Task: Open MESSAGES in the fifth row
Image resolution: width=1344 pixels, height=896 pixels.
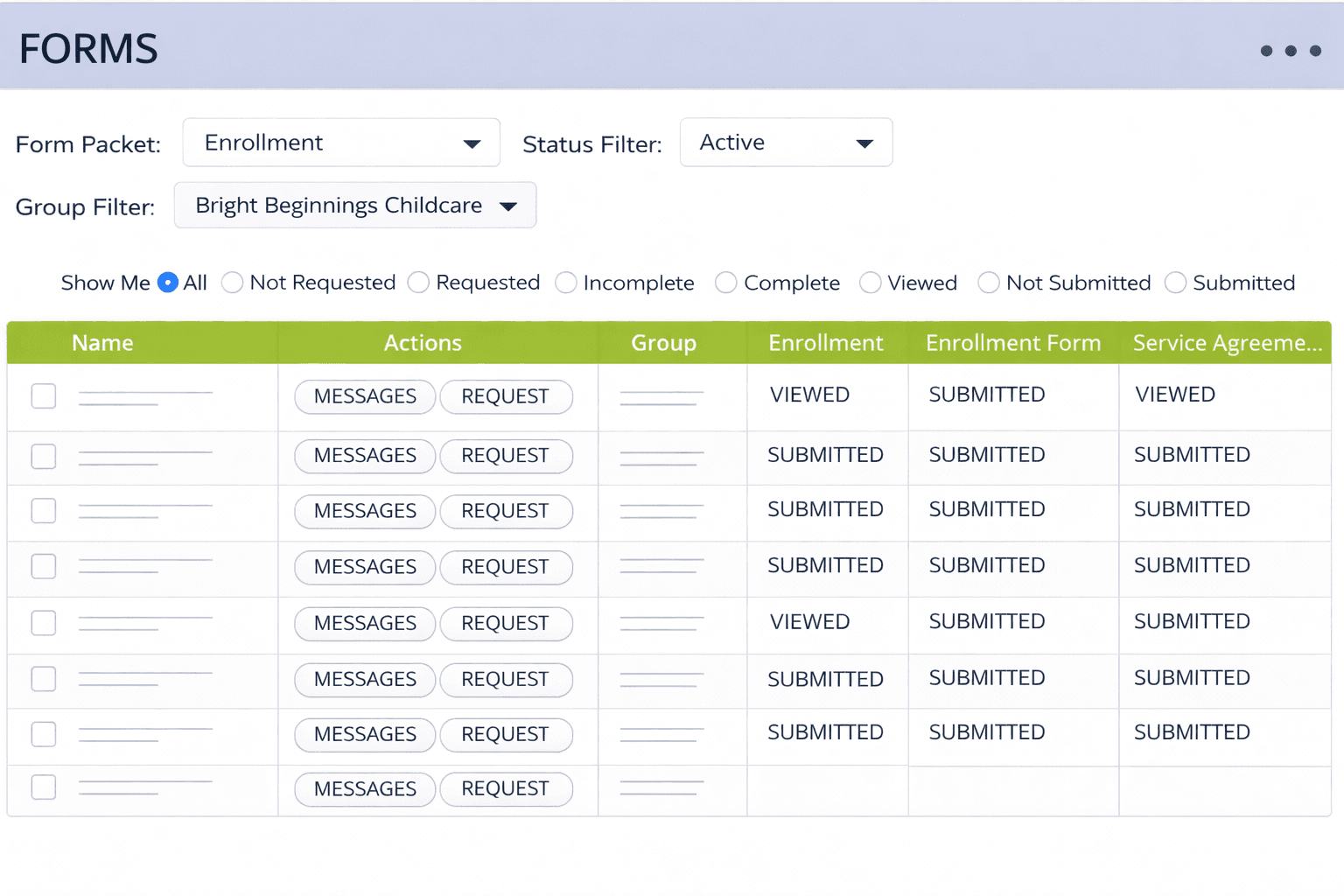Action: (x=365, y=623)
